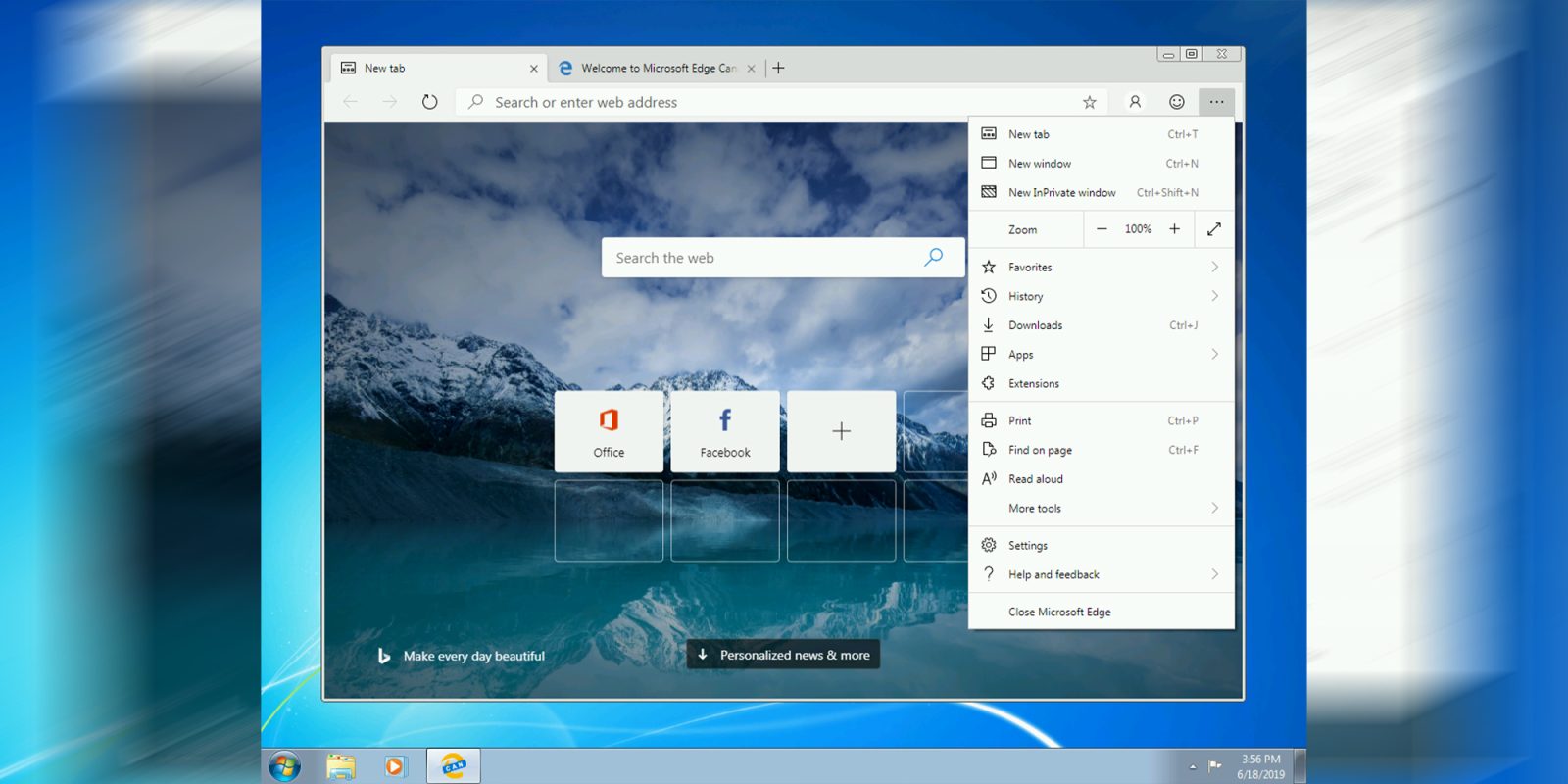This screenshot has width=1568, height=784.
Task: Click the three-dot settings and more button
Action: point(1216,102)
